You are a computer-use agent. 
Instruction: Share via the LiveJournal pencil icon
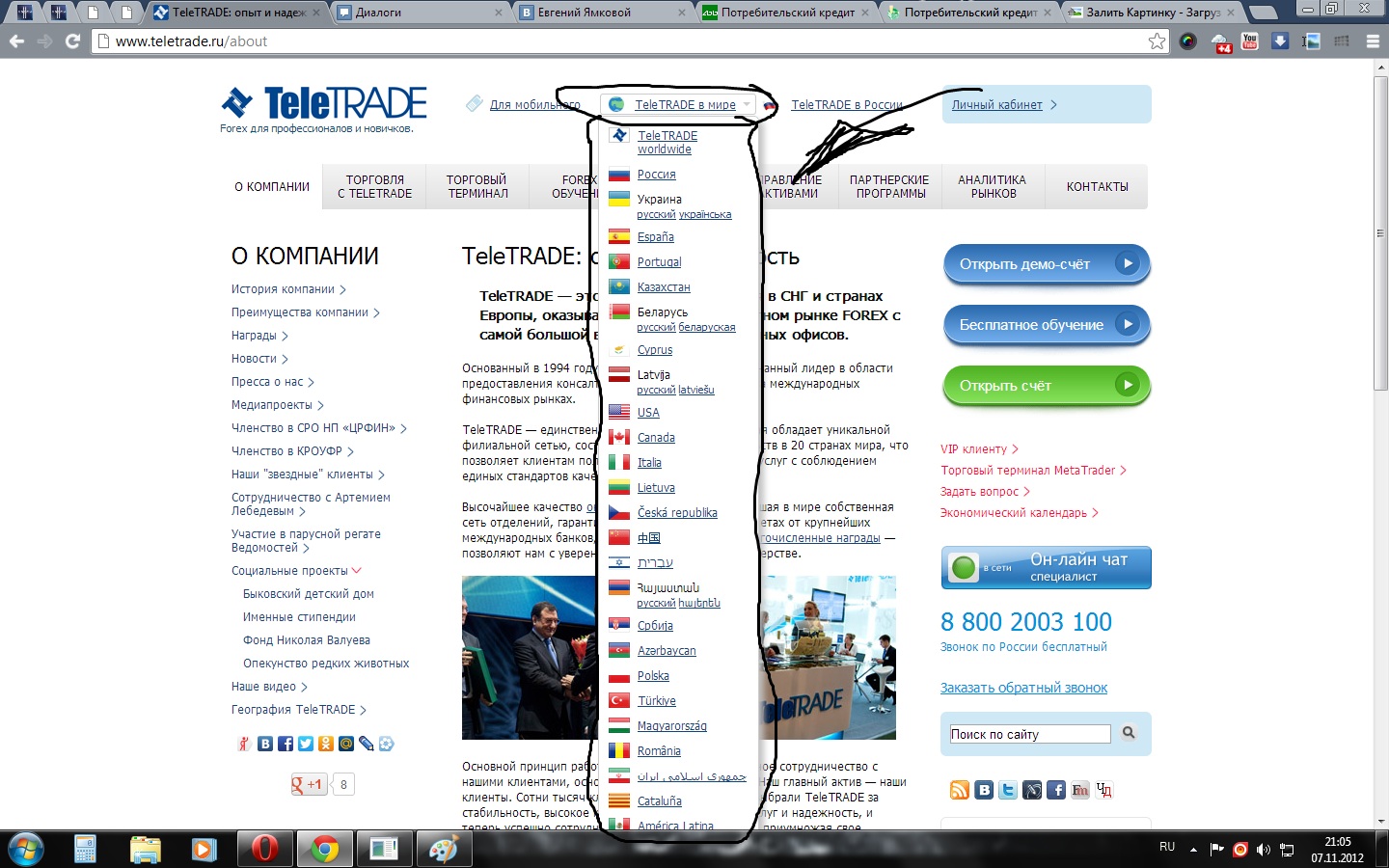(367, 744)
